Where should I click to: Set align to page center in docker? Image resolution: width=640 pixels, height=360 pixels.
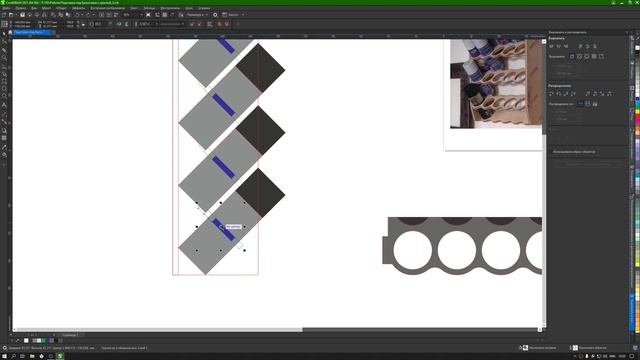pos(587,56)
